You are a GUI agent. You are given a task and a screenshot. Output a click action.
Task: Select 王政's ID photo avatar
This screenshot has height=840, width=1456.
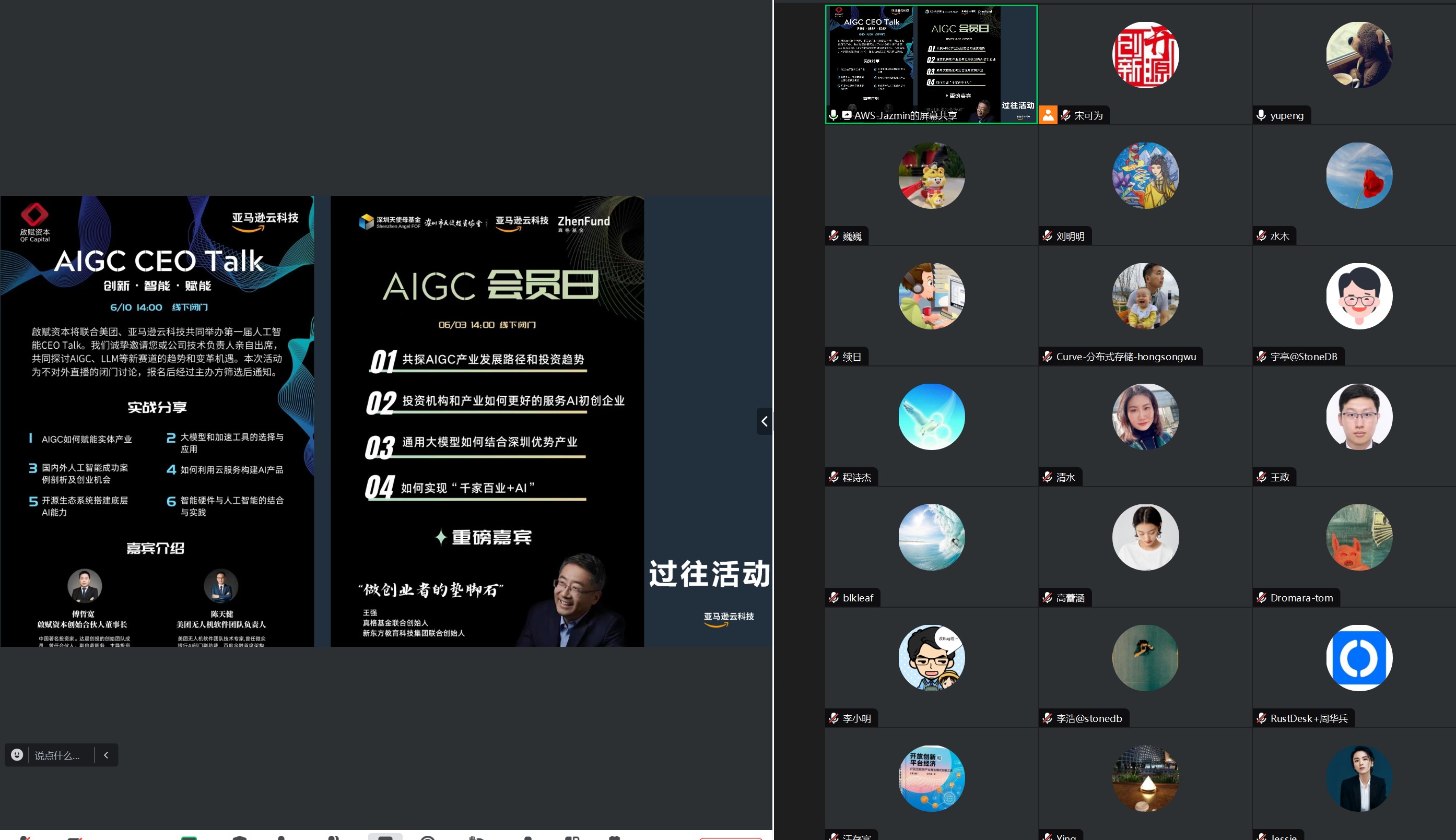(1359, 417)
